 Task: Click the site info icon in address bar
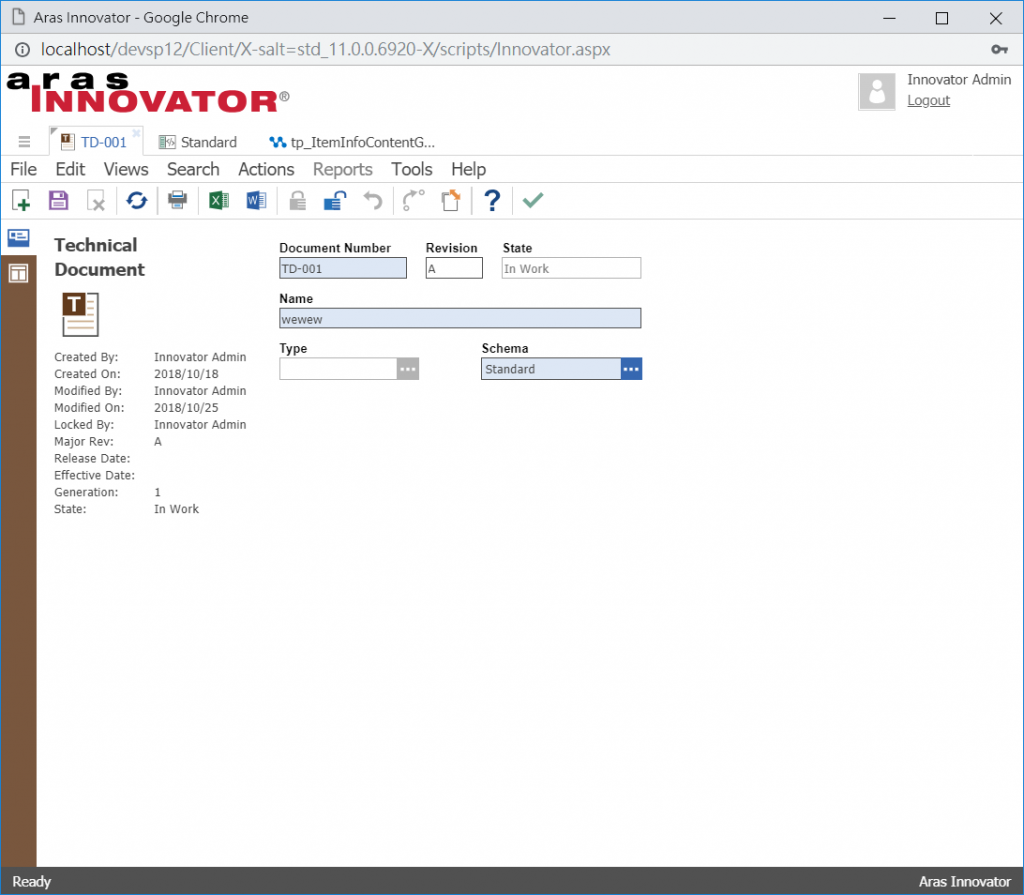click(22, 50)
